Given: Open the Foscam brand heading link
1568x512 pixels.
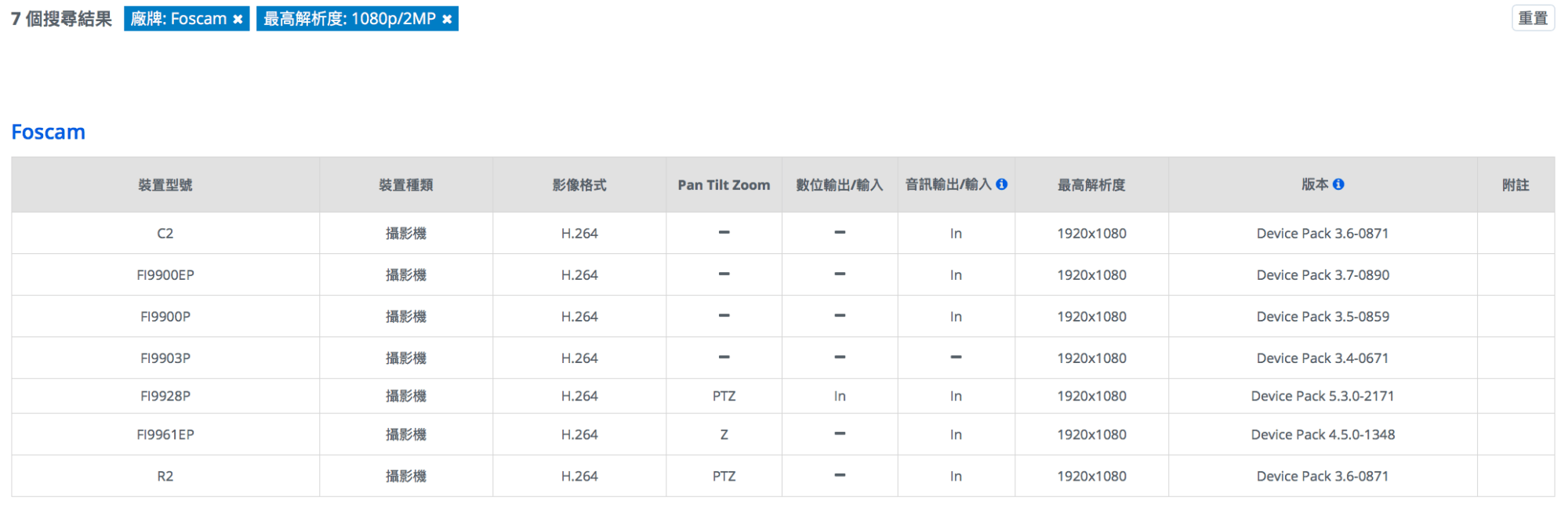Looking at the screenshot, I should pyautogui.click(x=48, y=132).
